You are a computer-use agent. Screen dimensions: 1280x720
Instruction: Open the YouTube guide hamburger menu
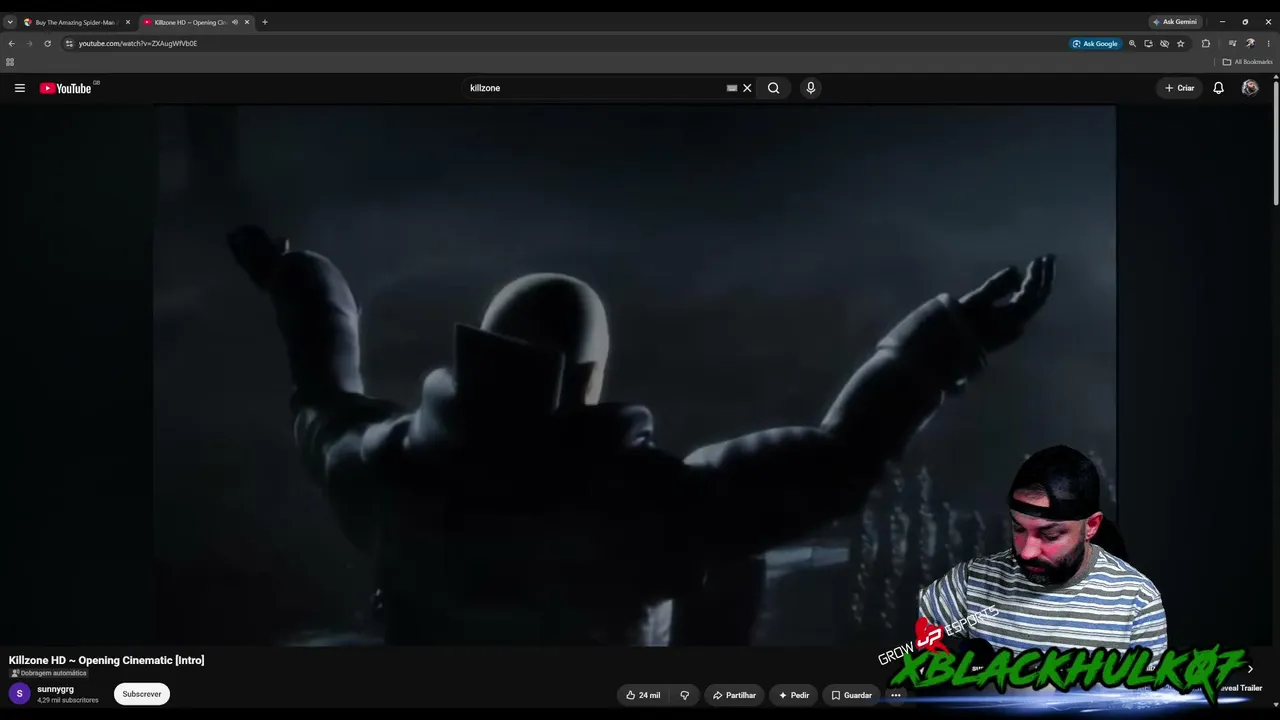pyautogui.click(x=19, y=88)
